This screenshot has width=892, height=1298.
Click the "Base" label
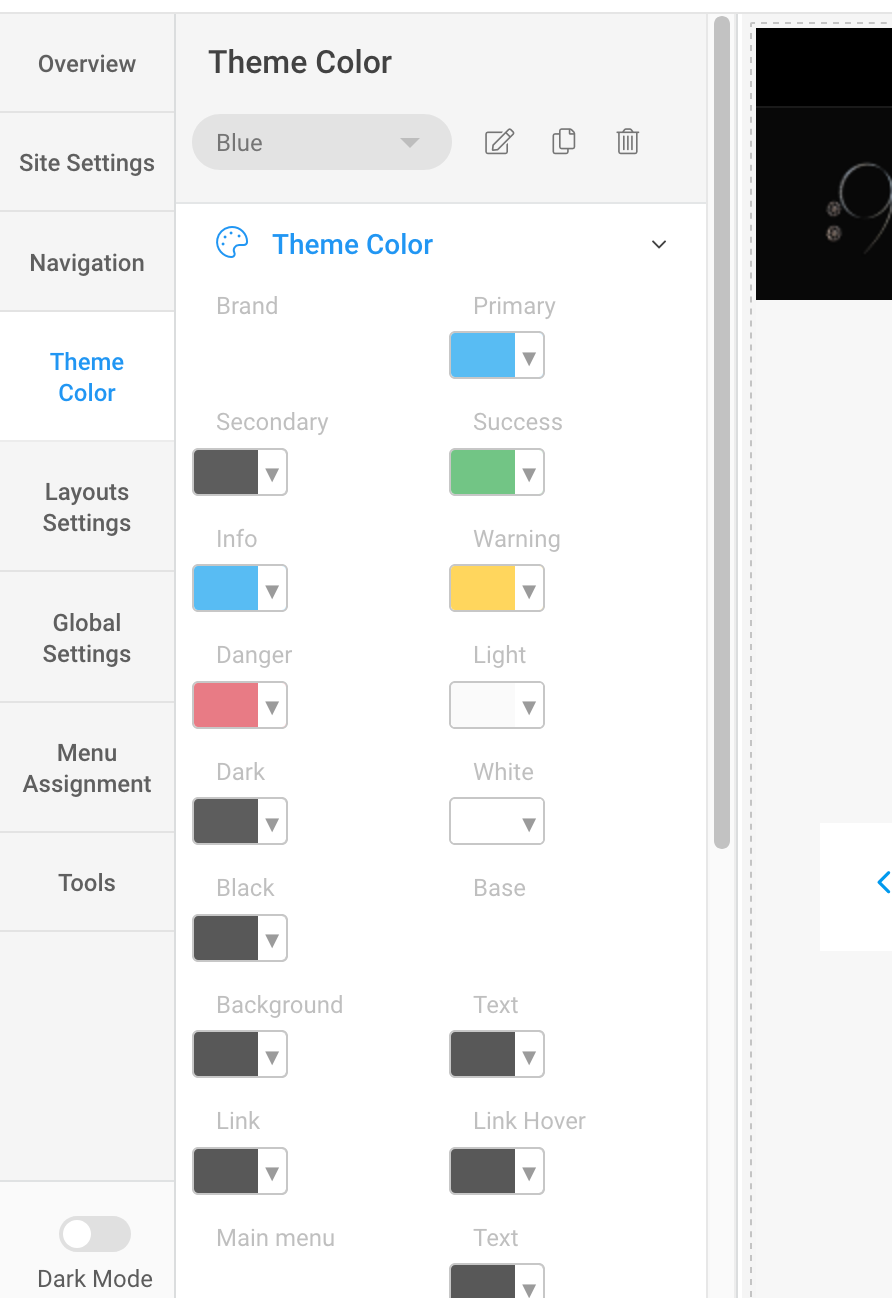coord(499,888)
